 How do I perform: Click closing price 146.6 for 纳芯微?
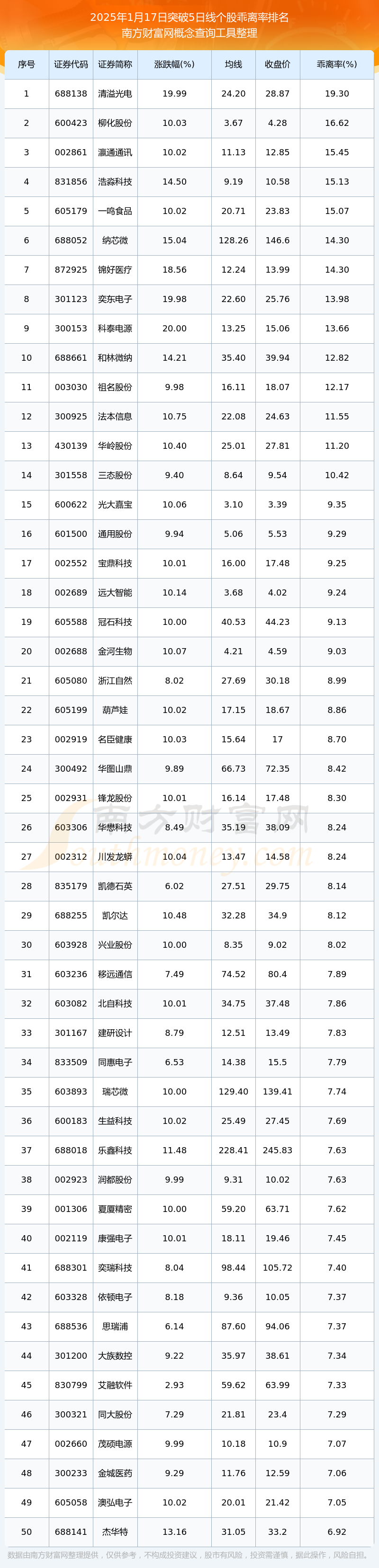coord(277,241)
